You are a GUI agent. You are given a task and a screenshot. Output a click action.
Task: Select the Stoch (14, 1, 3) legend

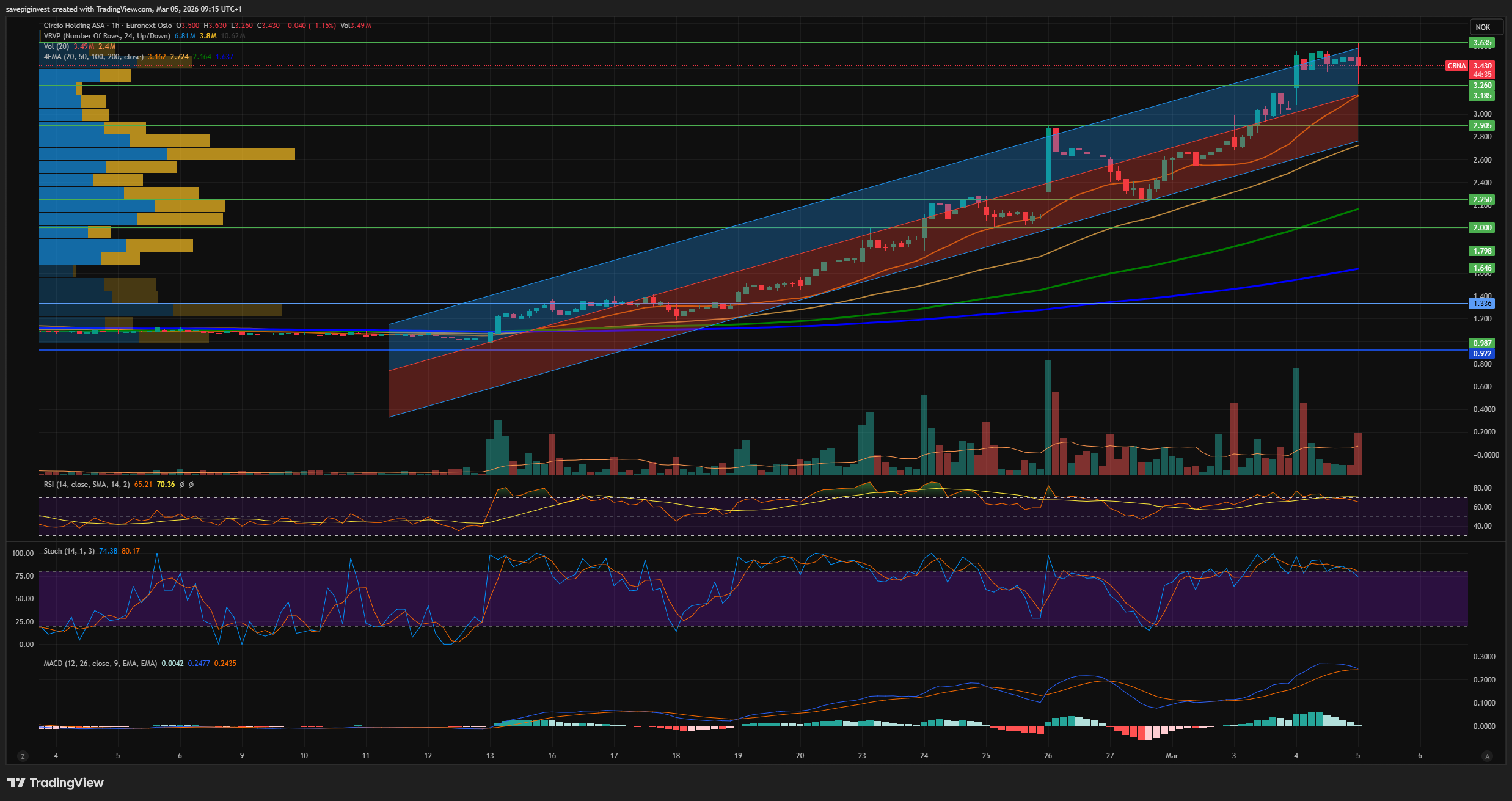tap(68, 551)
